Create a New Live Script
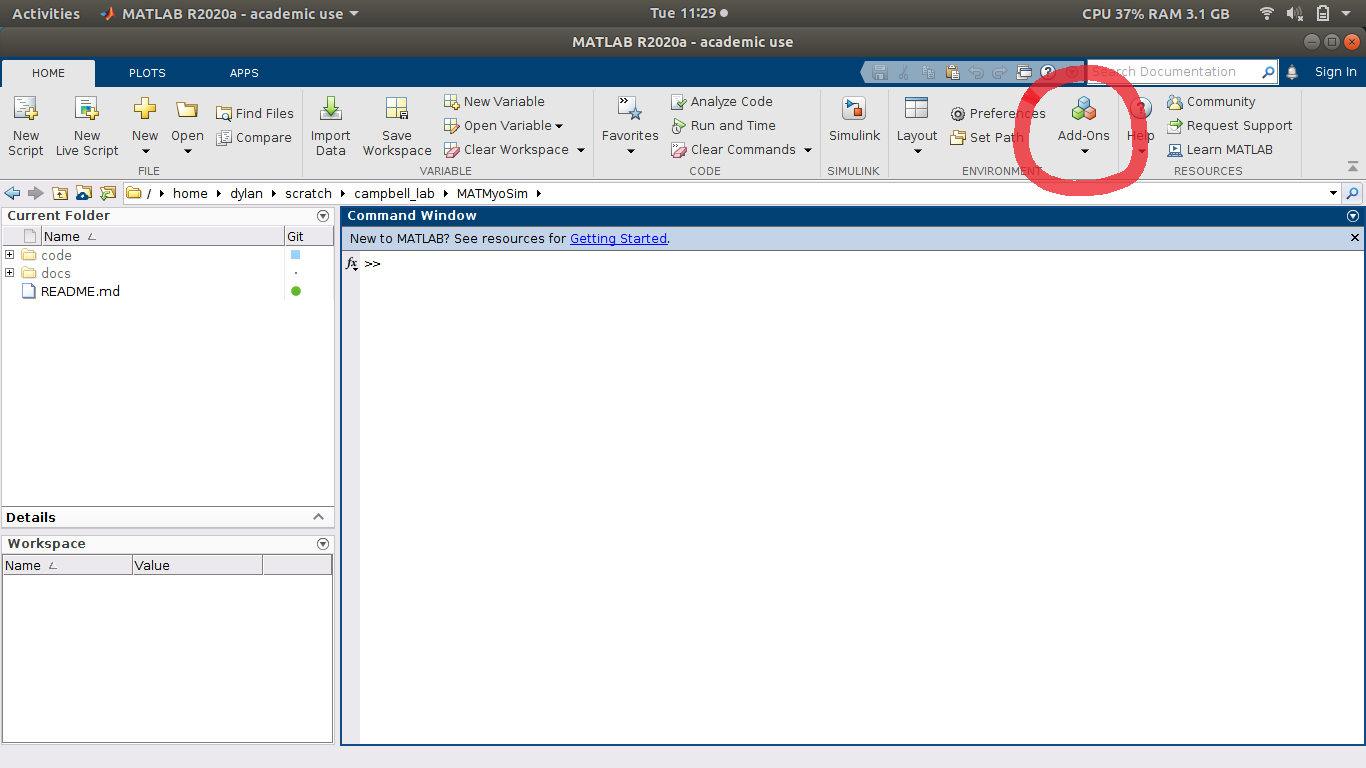 tap(87, 126)
